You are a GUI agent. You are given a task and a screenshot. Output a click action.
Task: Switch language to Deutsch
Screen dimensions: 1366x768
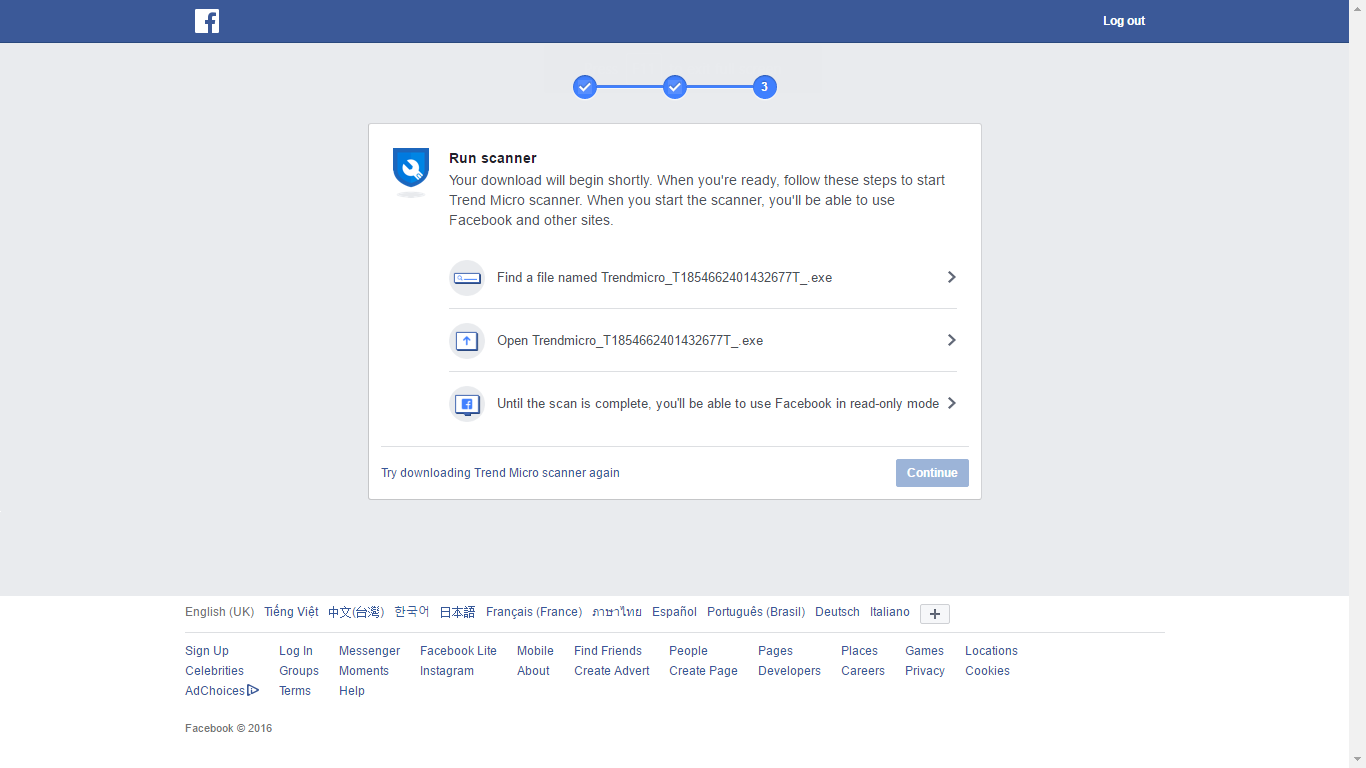(837, 612)
